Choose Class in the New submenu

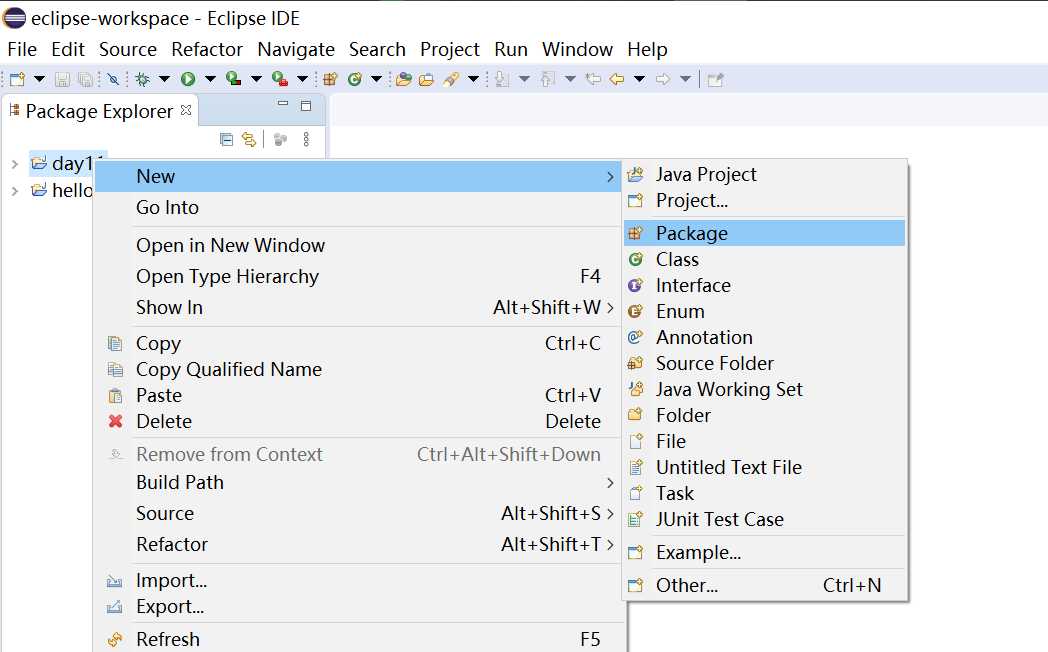click(x=677, y=259)
